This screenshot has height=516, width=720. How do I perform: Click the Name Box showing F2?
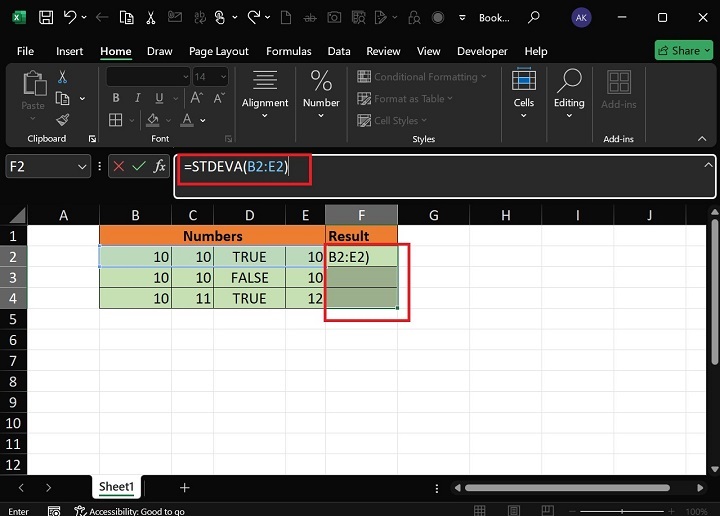[x=48, y=166]
